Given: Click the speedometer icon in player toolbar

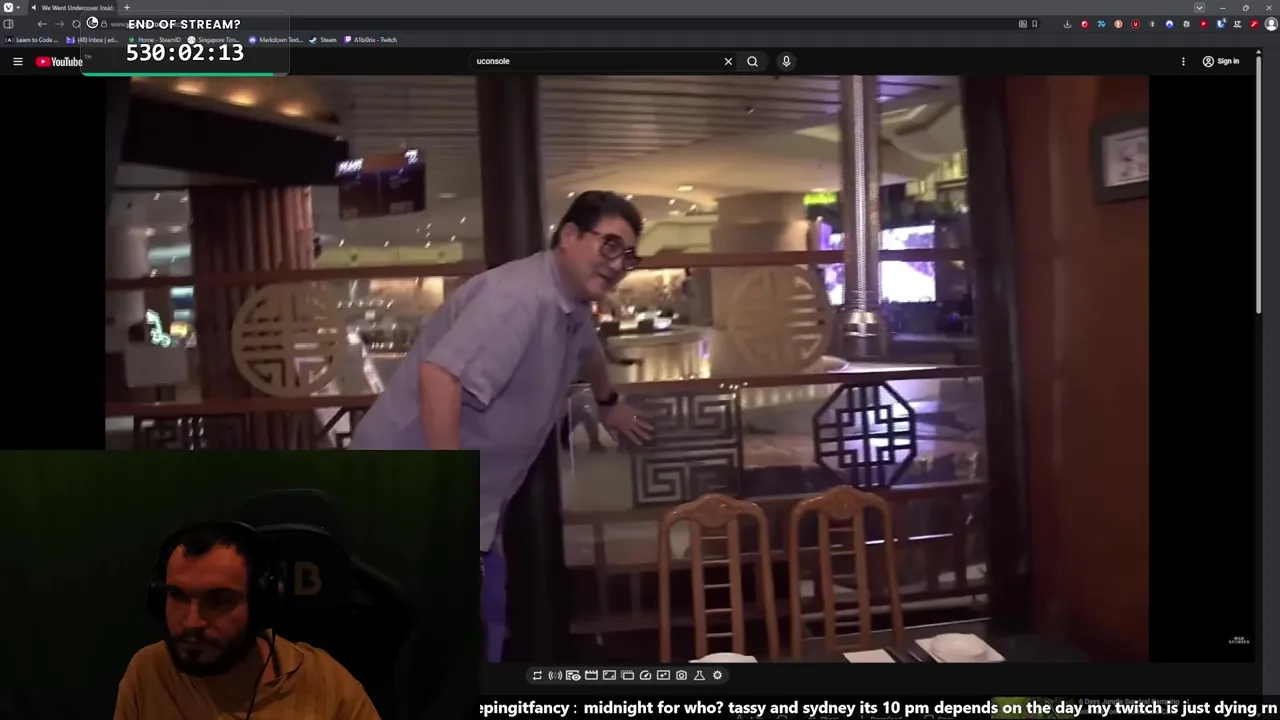Looking at the screenshot, I should pos(645,675).
